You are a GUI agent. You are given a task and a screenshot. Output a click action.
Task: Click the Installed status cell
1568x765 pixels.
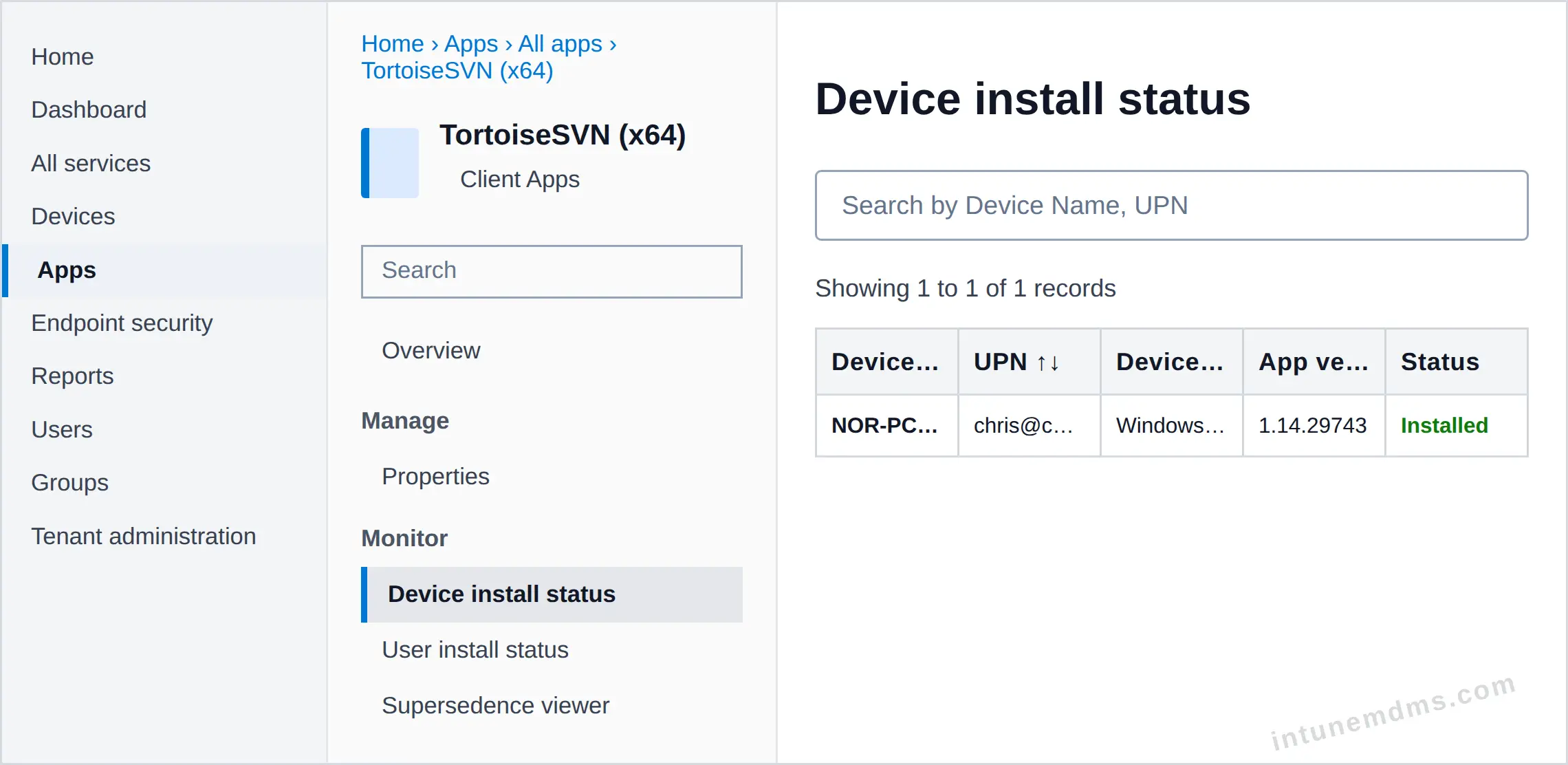[x=1457, y=425]
